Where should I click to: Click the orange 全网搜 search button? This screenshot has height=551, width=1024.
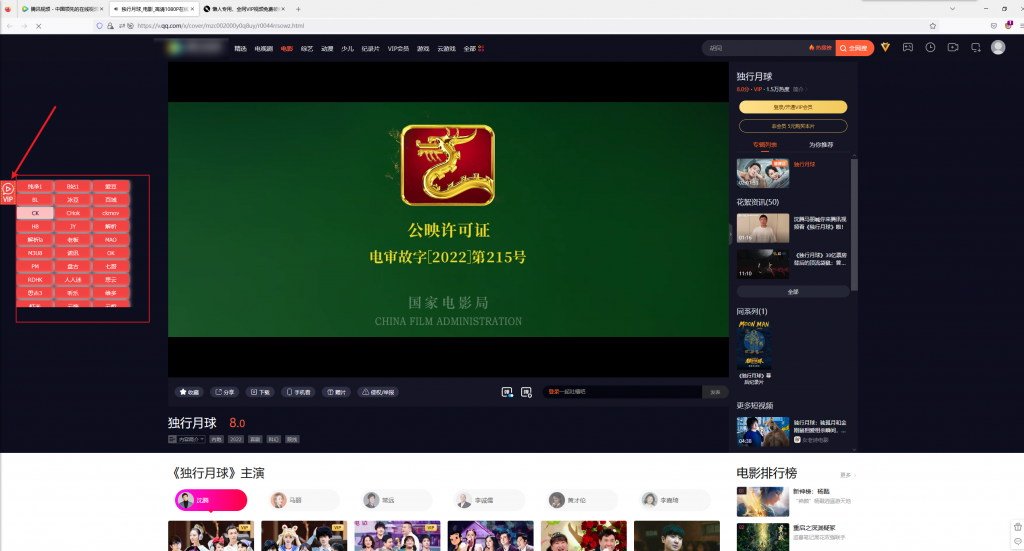[854, 48]
